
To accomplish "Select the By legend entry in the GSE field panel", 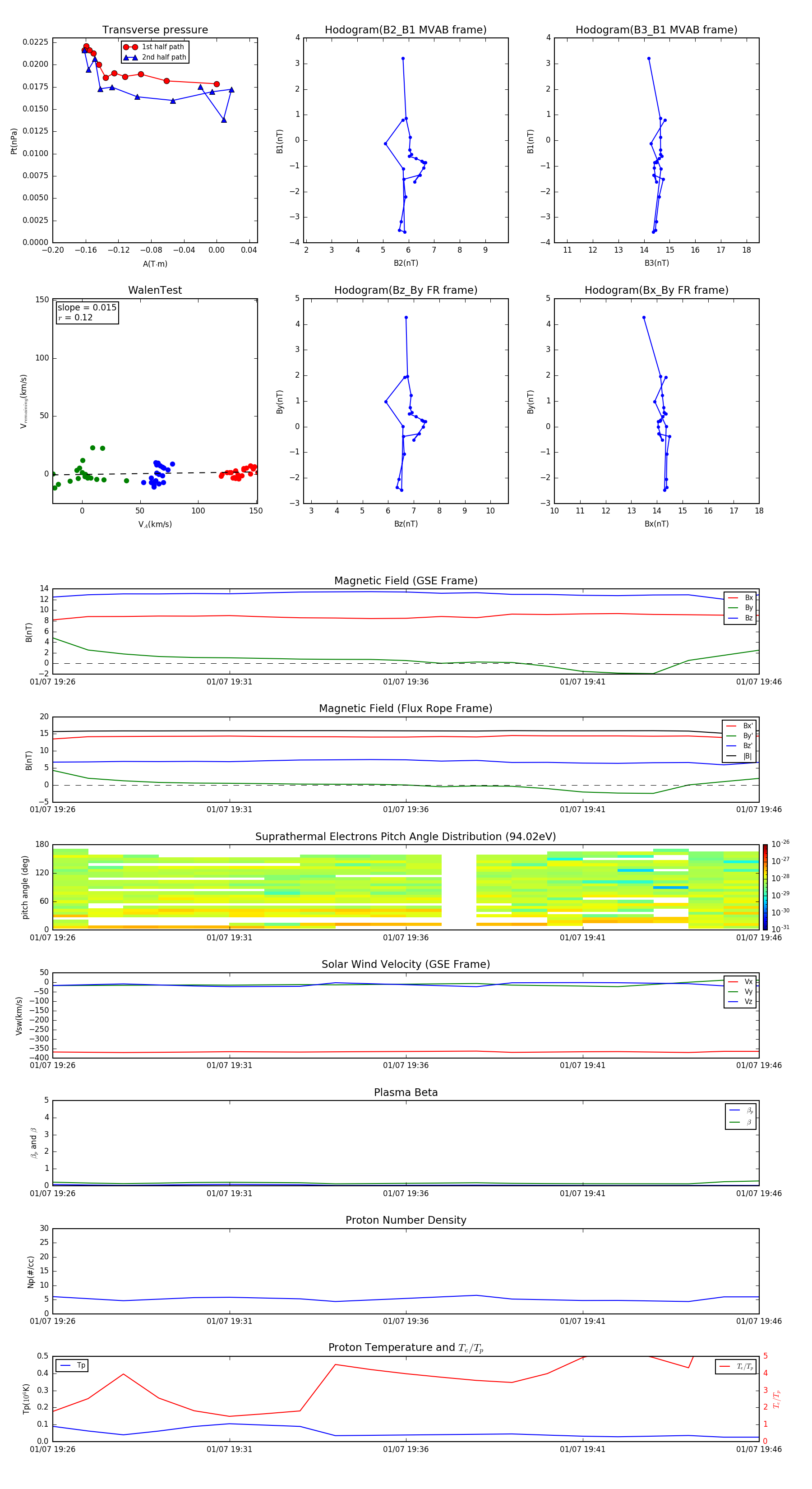I will [x=740, y=607].
